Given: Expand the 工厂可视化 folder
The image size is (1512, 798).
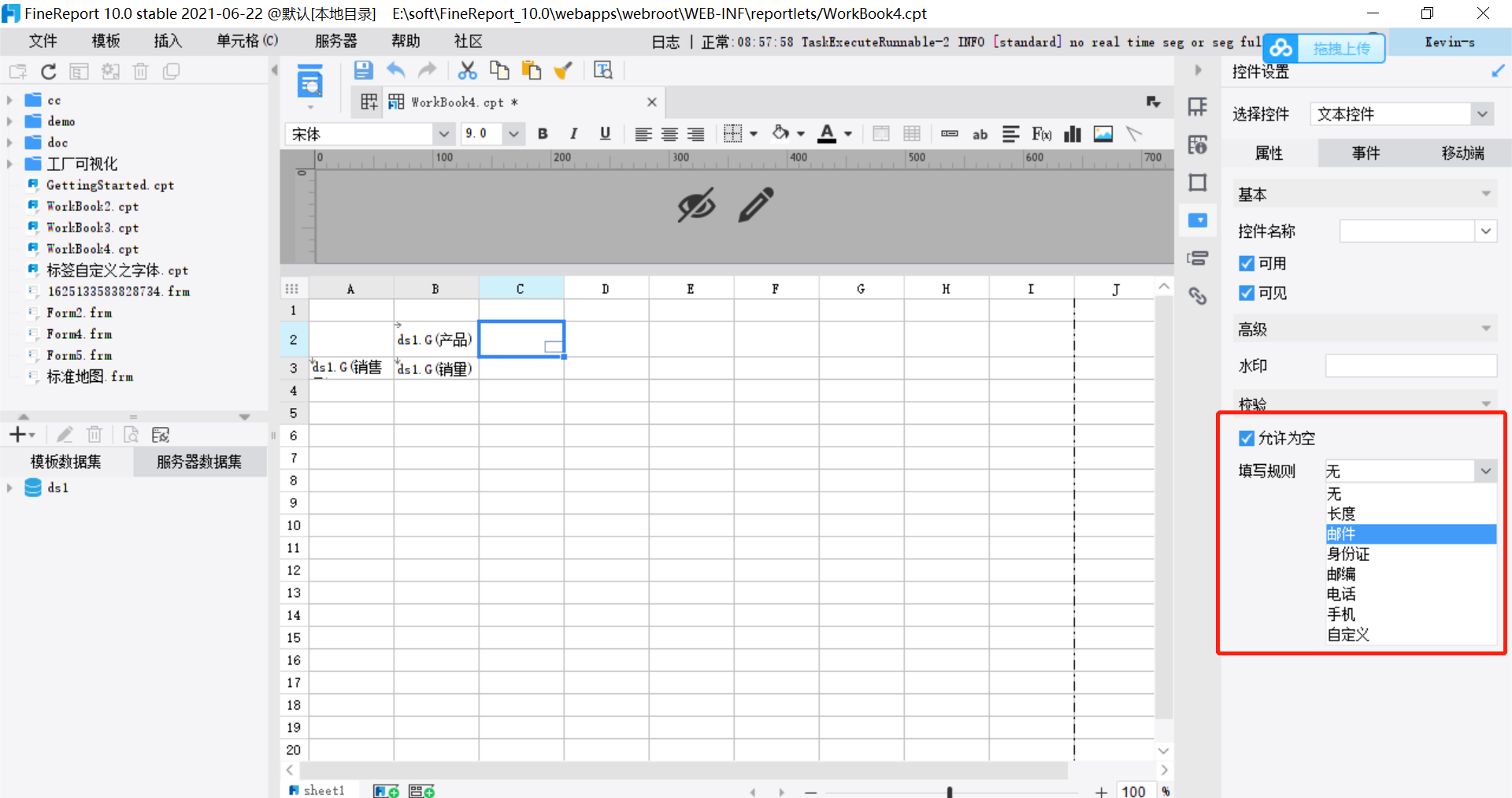Looking at the screenshot, I should pos(9,164).
